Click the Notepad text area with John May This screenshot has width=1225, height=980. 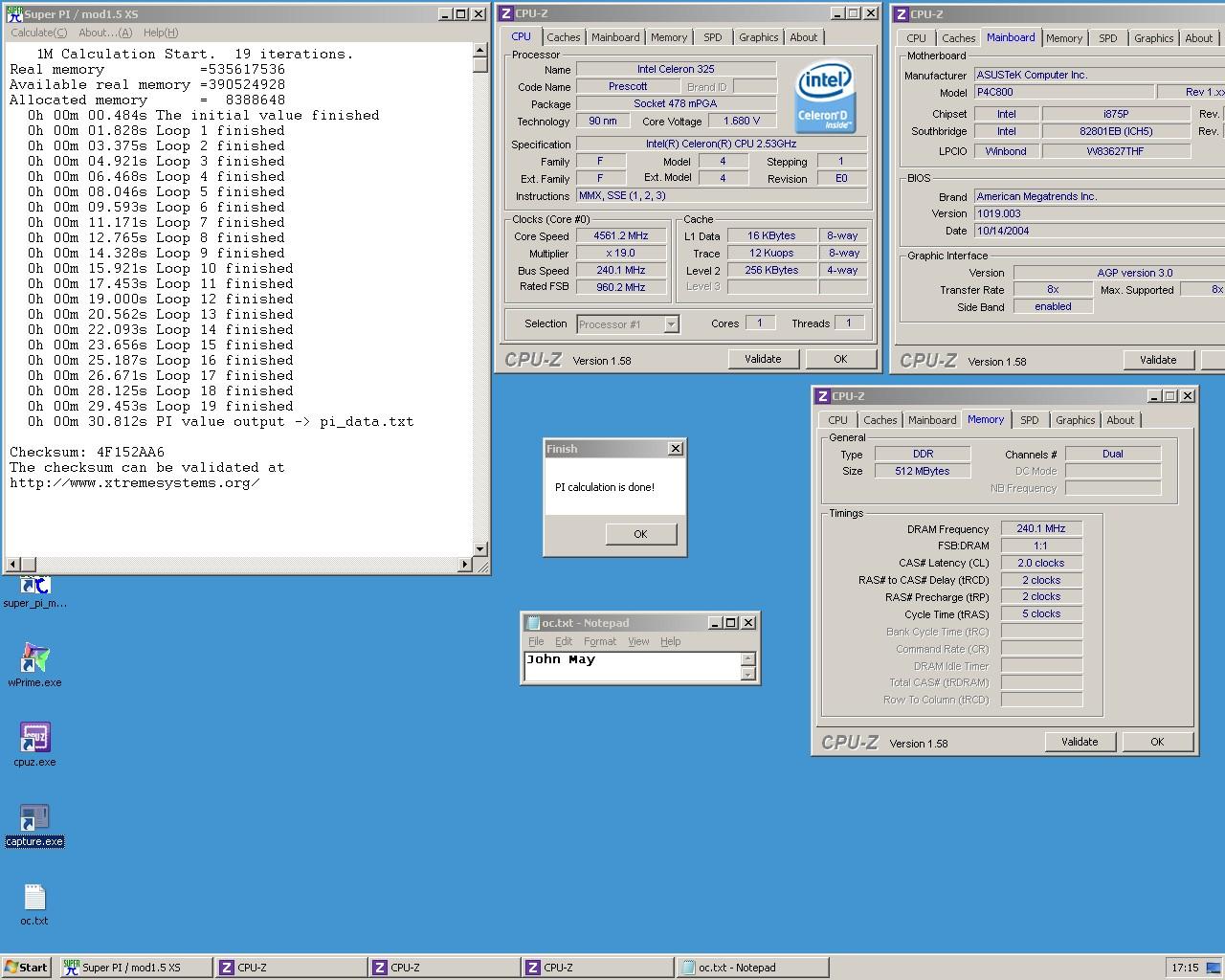633,666
